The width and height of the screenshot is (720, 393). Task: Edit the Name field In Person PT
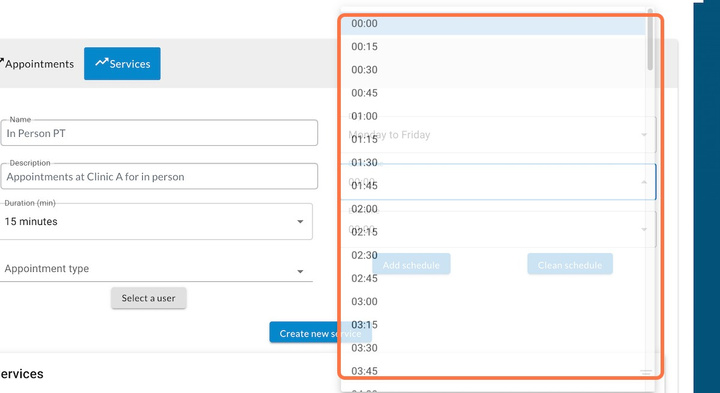pos(159,133)
